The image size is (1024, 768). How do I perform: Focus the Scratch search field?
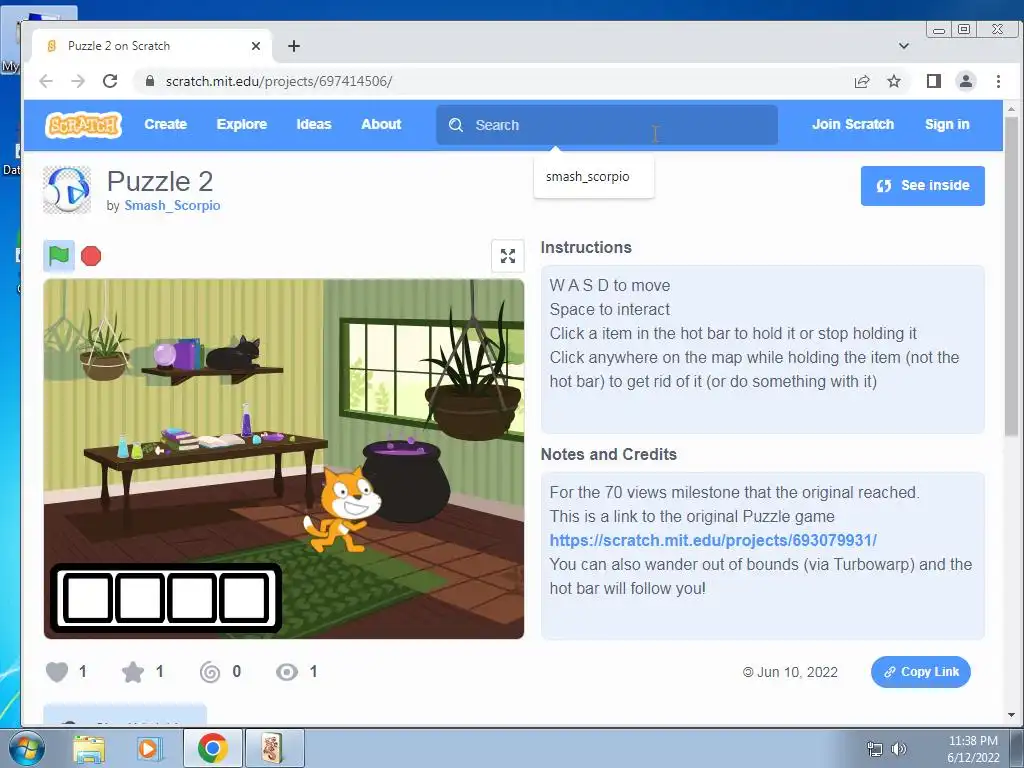pyautogui.click(x=607, y=125)
